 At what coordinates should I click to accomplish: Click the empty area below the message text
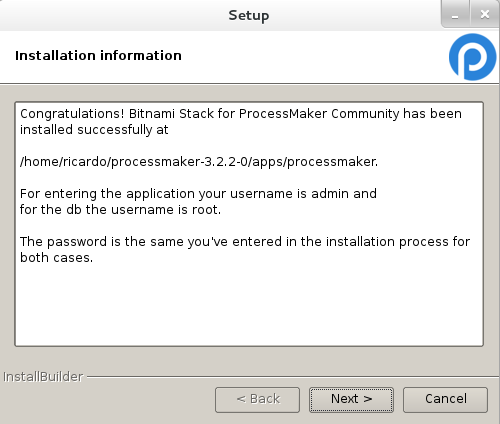pyautogui.click(x=249, y=305)
